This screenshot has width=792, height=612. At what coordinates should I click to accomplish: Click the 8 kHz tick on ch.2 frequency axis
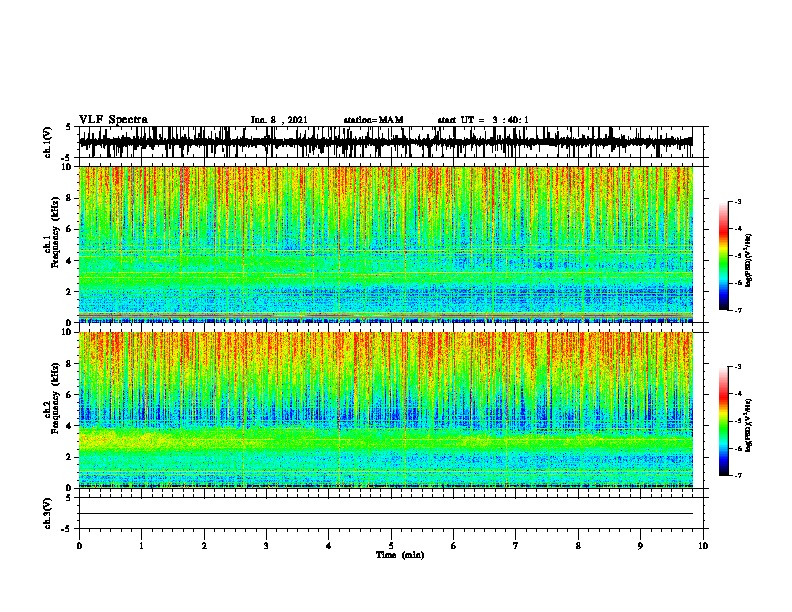point(70,364)
